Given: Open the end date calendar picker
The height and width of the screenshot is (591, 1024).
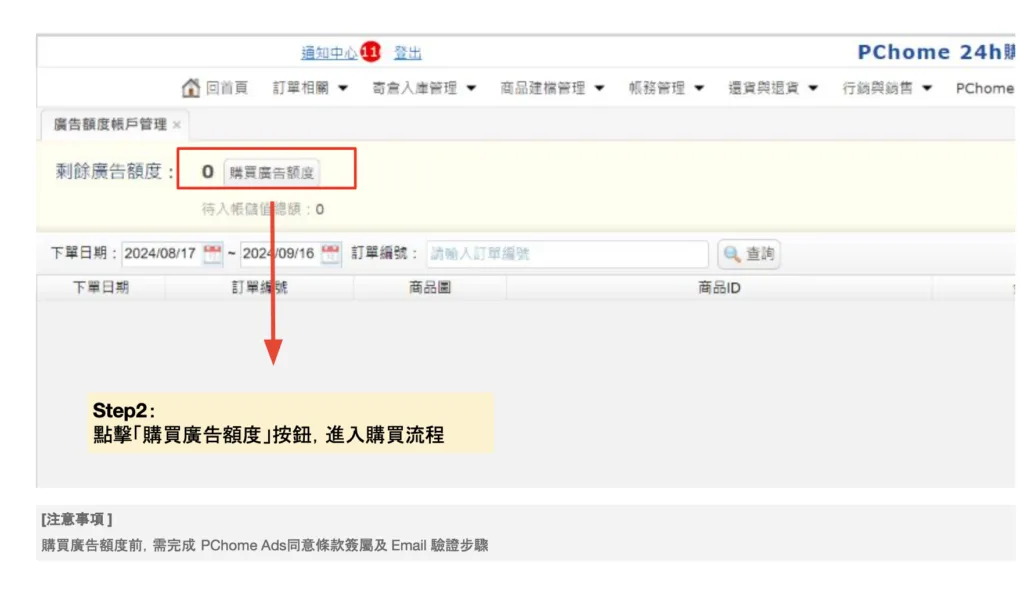Looking at the screenshot, I should click(x=331, y=254).
